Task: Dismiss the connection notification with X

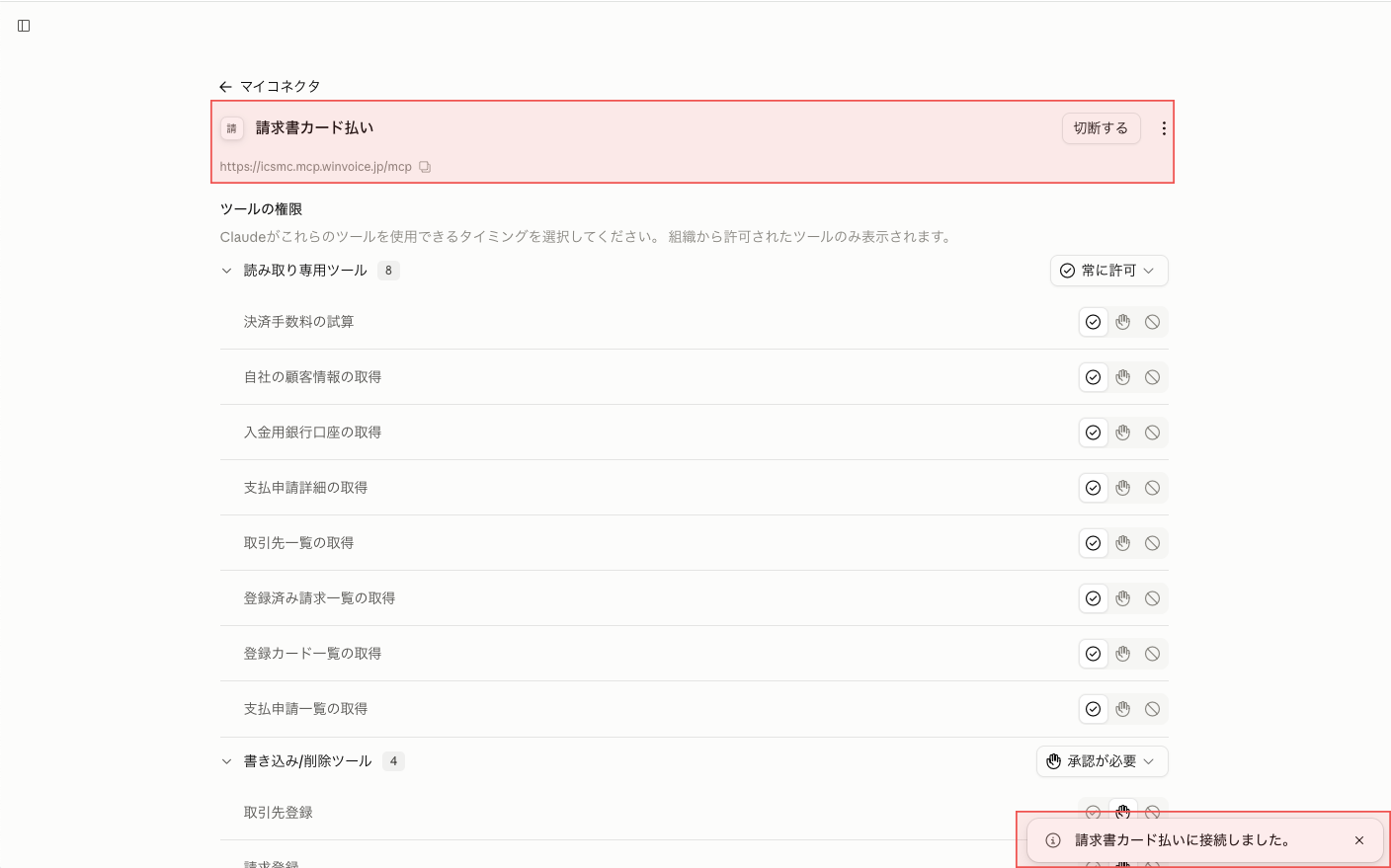Action: (x=1359, y=840)
